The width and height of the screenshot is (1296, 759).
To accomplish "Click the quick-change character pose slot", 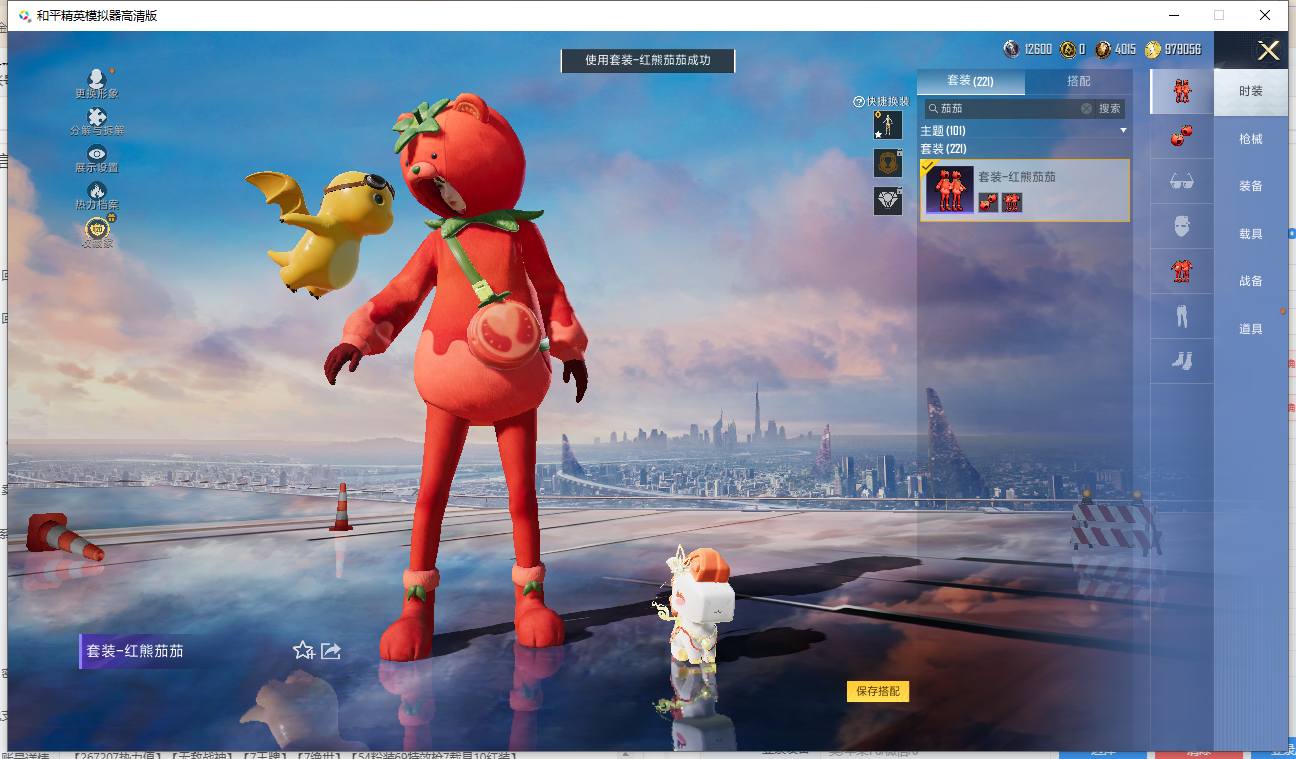I will [888, 125].
